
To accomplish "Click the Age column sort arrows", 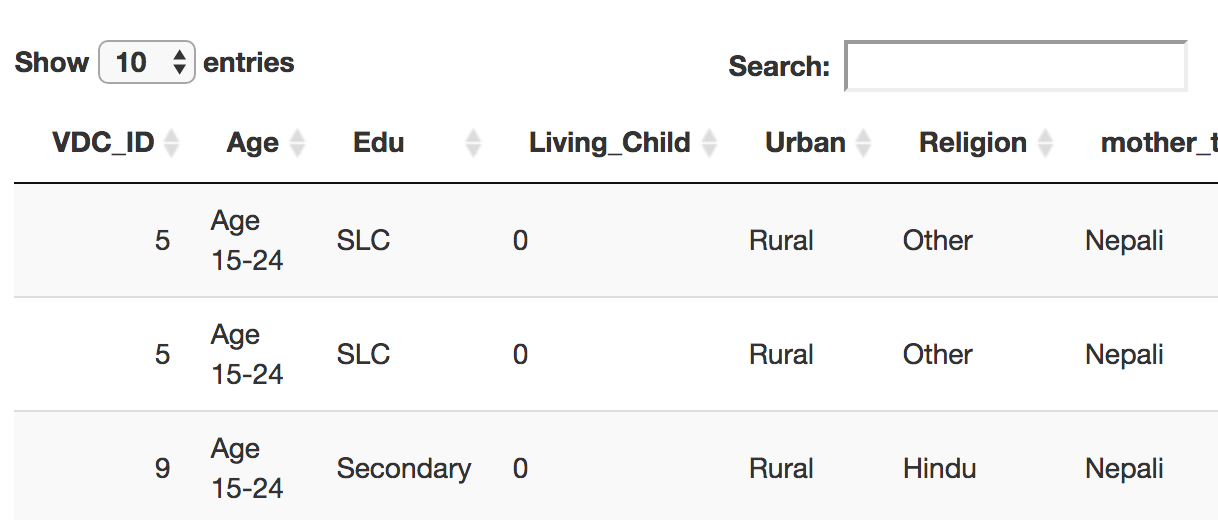I will click(297, 143).
